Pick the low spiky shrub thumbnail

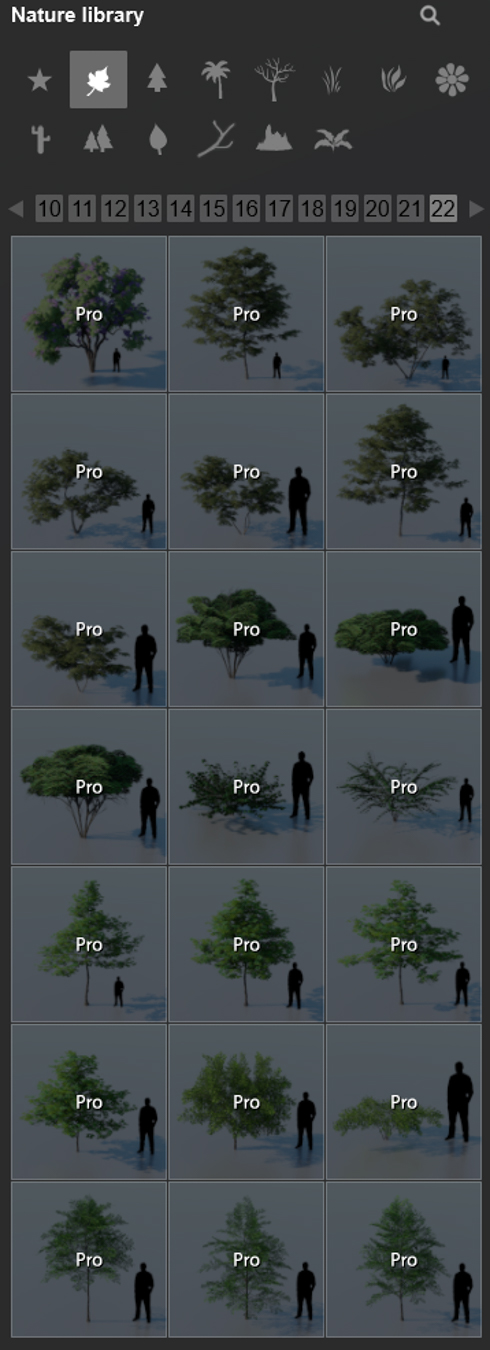coord(403,787)
